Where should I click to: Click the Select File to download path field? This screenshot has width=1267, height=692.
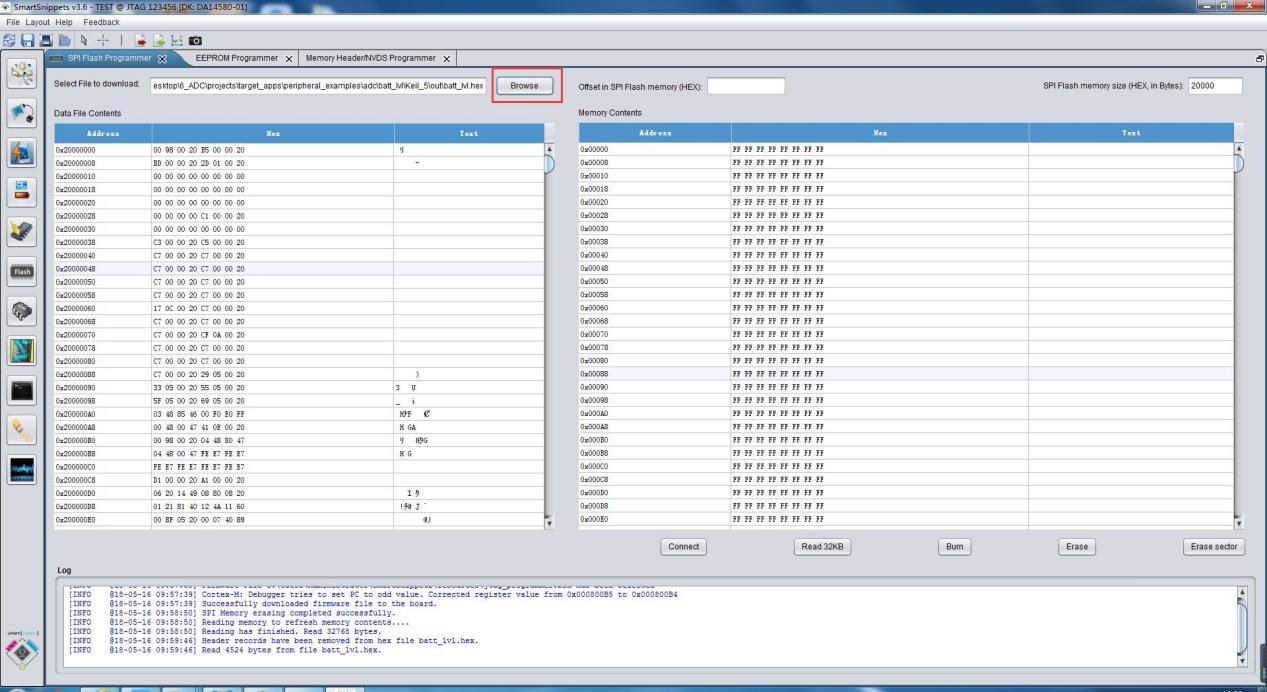(319, 86)
